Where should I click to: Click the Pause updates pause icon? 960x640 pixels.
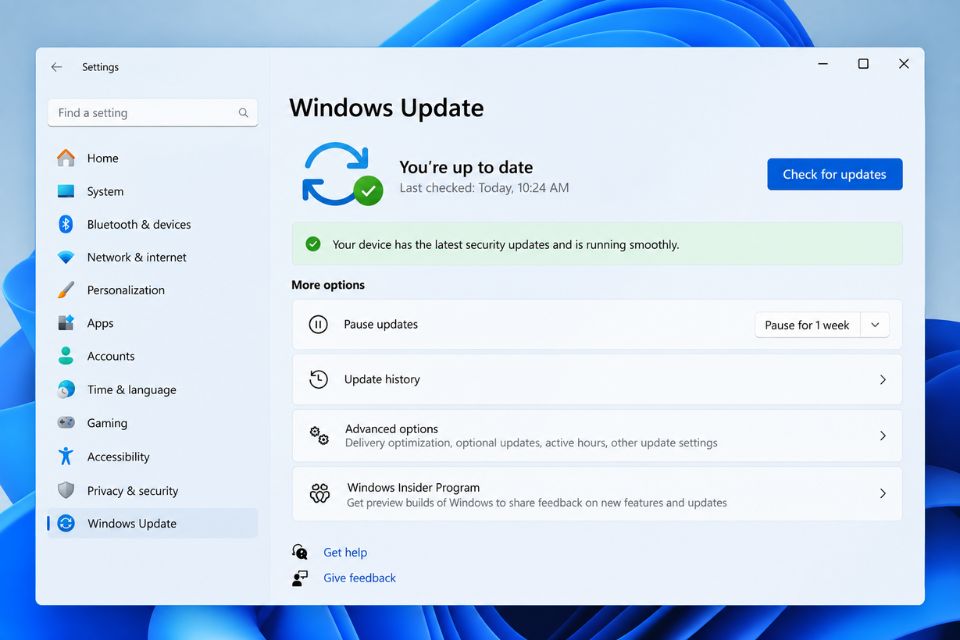coord(318,325)
